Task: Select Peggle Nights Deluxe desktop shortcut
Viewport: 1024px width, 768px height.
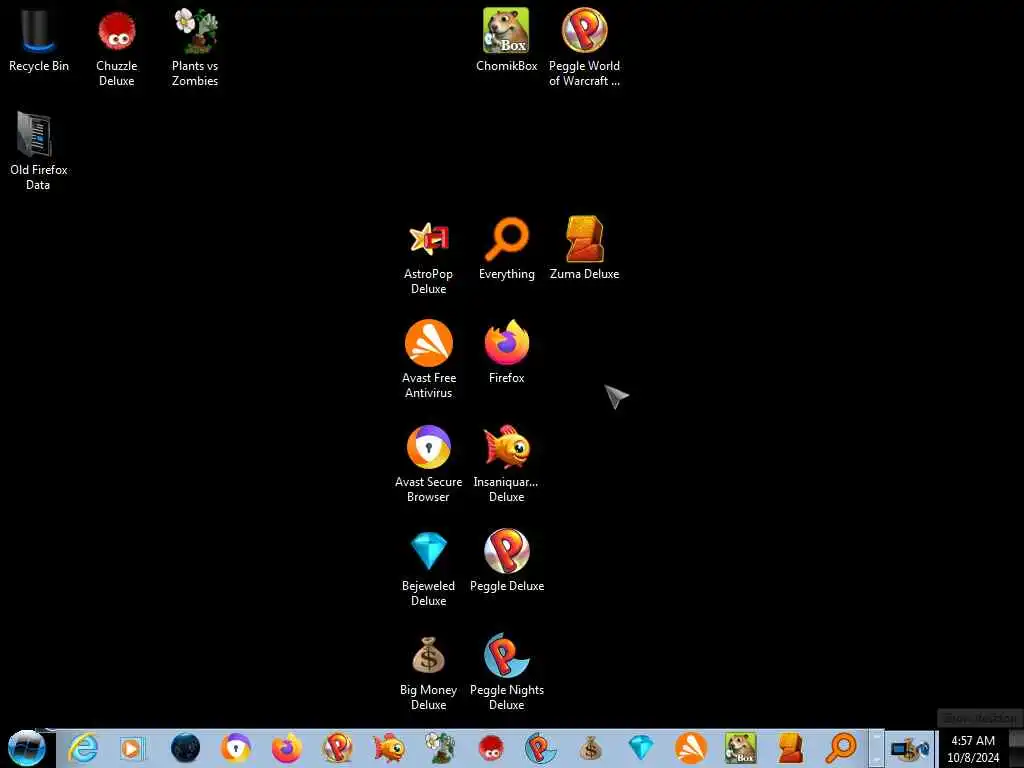Action: click(x=507, y=673)
